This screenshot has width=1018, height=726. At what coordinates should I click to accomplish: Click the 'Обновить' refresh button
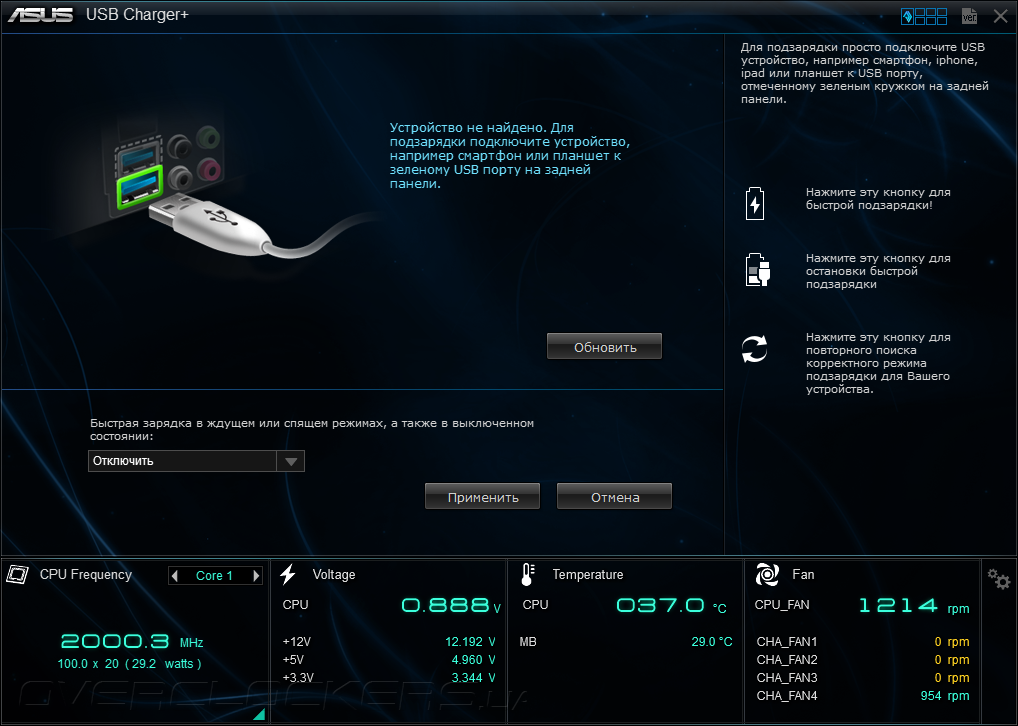(604, 347)
